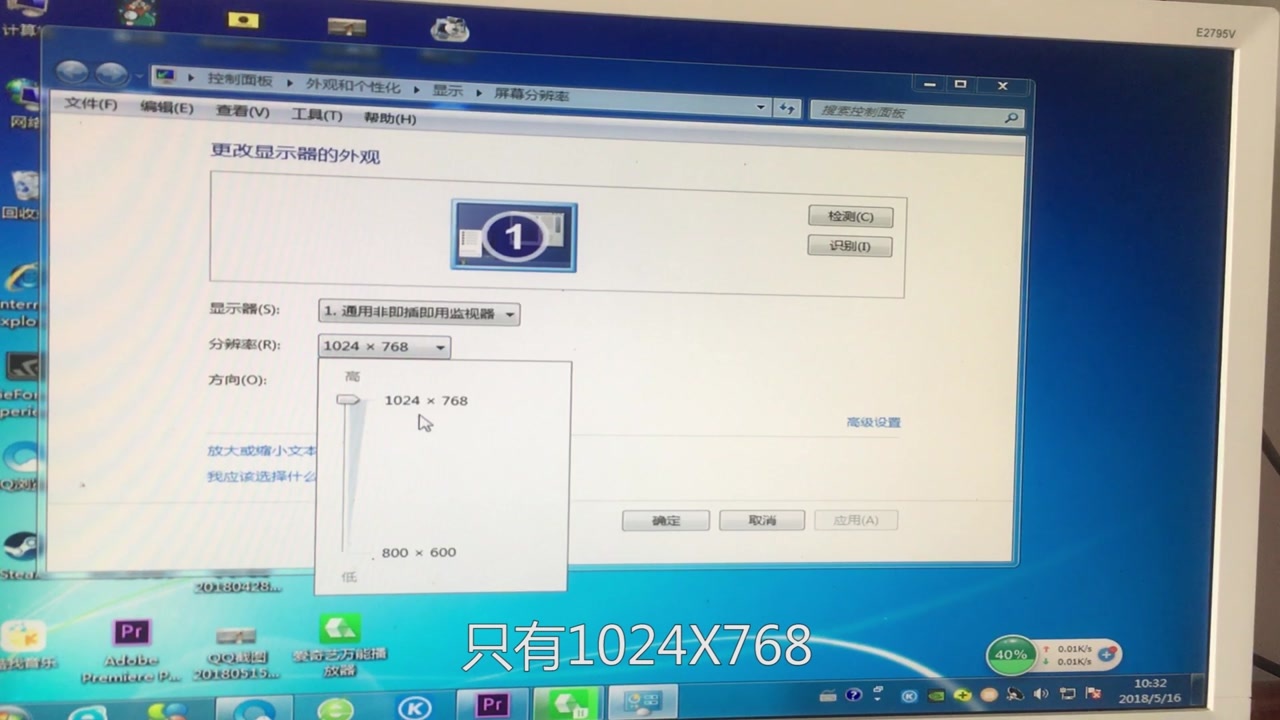Click the 取消 cancel button
Viewport: 1280px width, 720px height.
762,520
